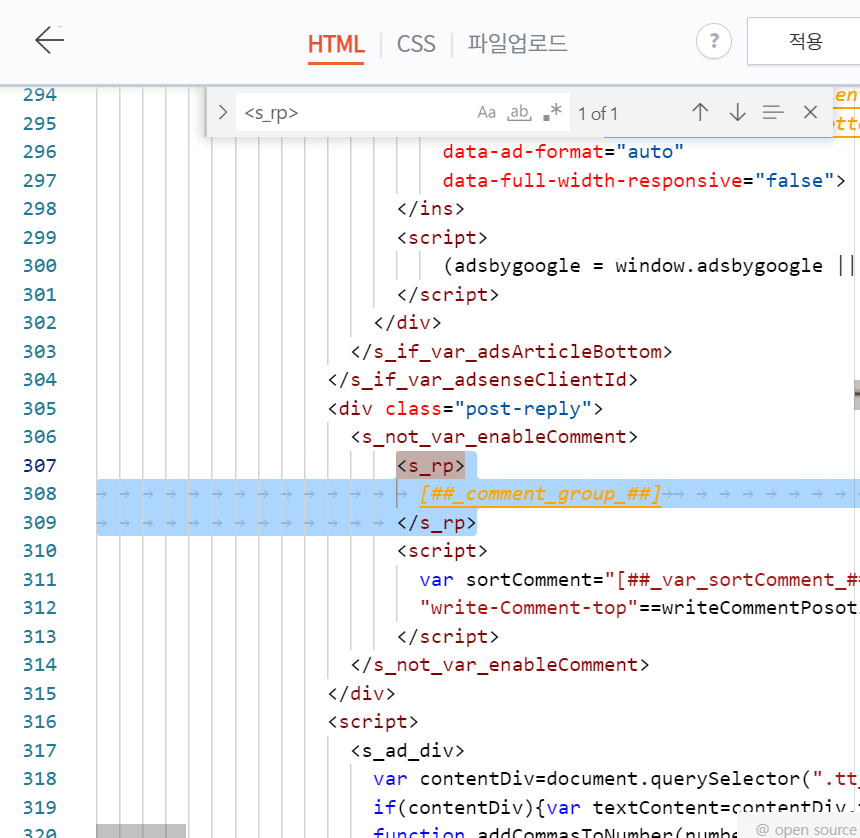Click the <script> tag on line 299
Viewport: 860px width, 838px height.
pos(442,237)
